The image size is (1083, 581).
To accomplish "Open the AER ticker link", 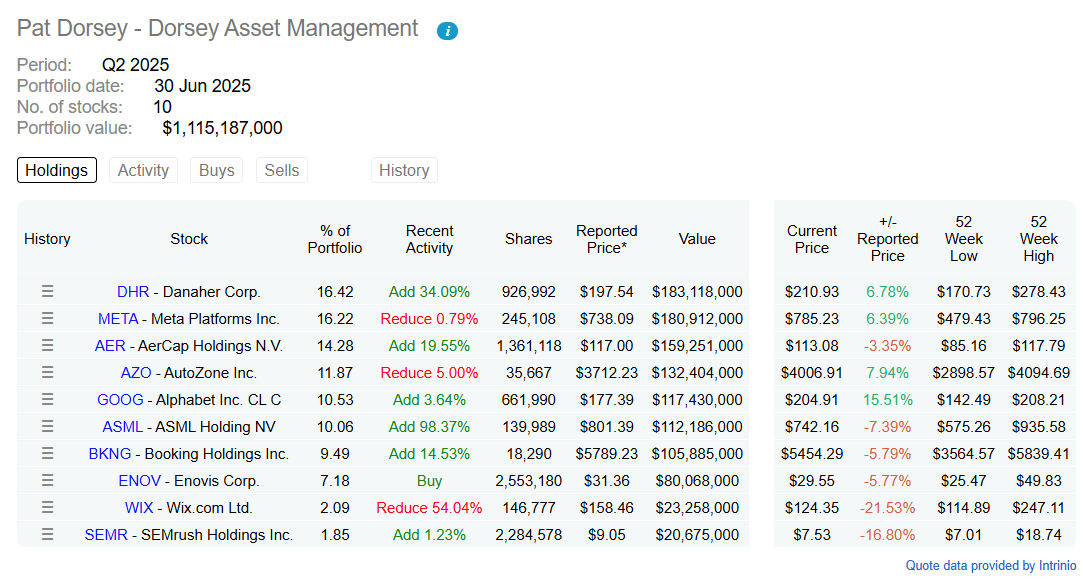I will tap(110, 345).
